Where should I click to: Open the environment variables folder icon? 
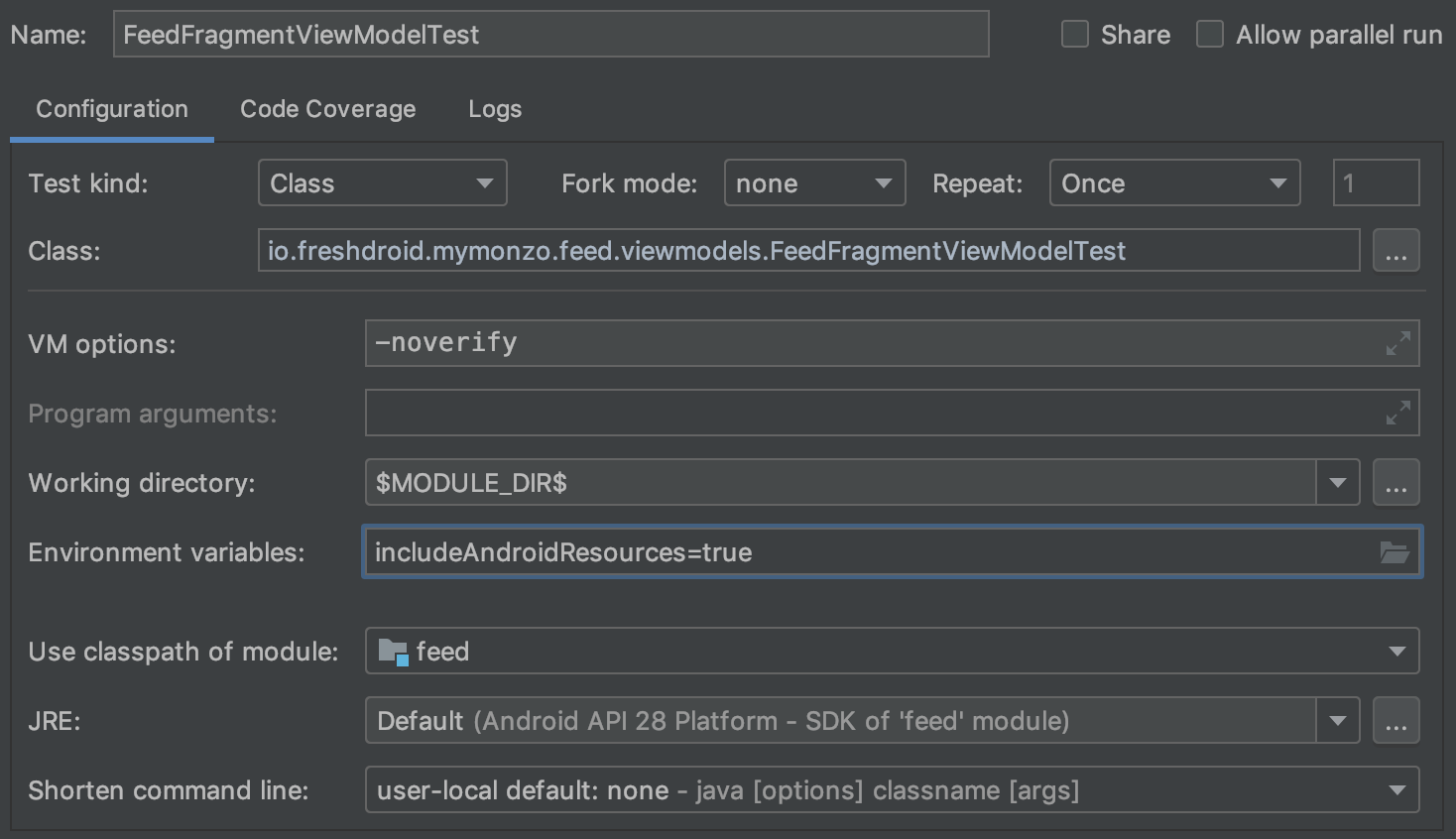click(x=1395, y=552)
